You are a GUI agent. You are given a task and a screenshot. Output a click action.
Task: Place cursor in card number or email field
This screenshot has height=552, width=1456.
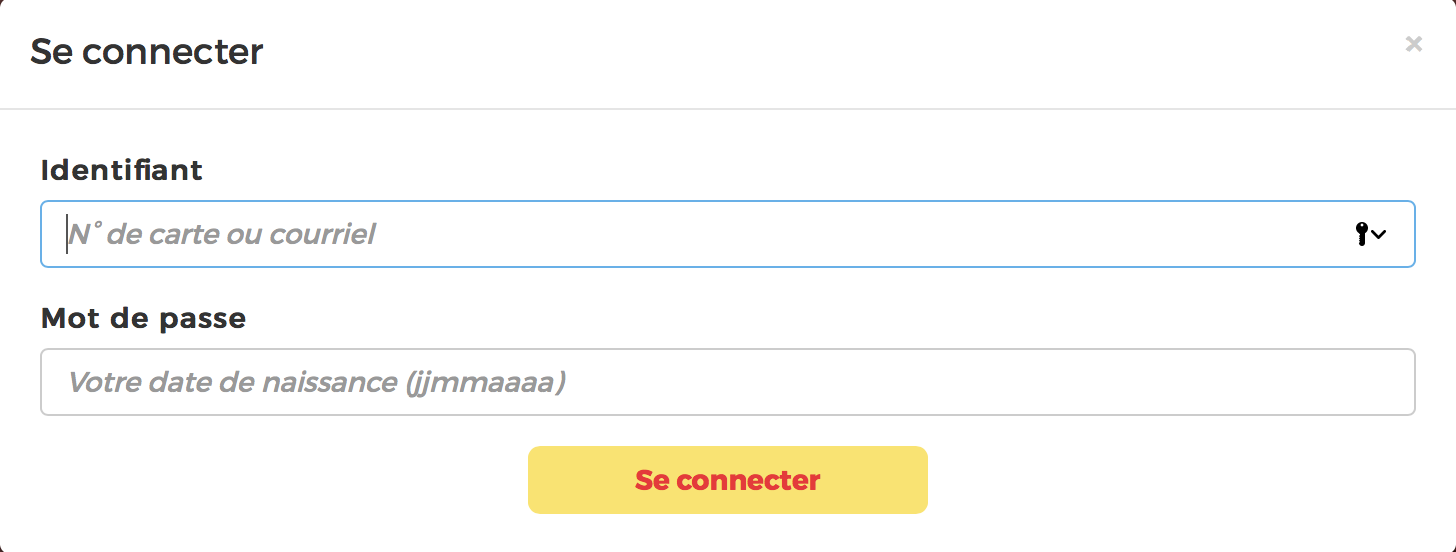pos(700,234)
